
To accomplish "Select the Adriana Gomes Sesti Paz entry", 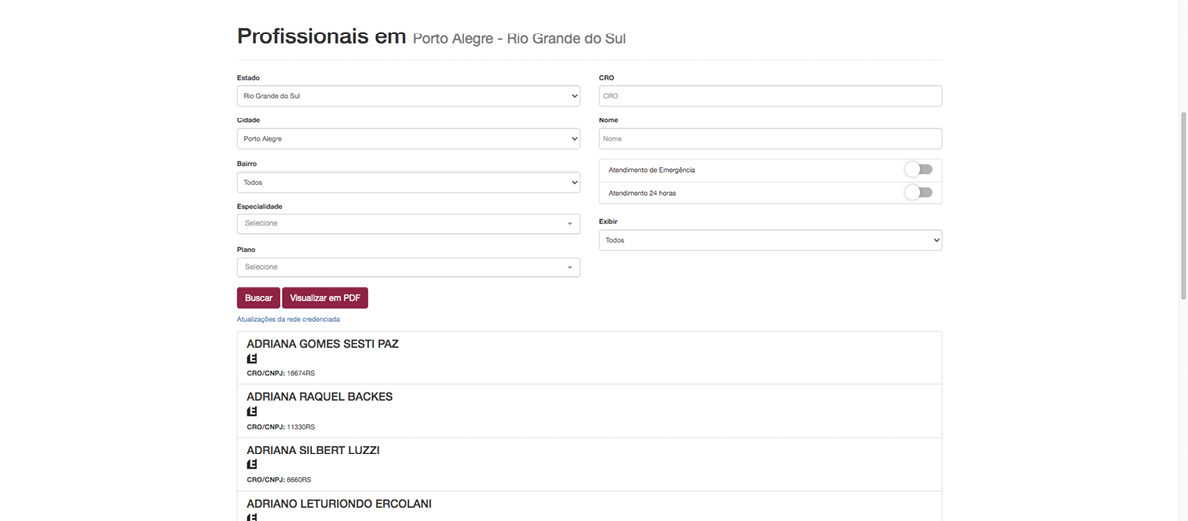I will click(x=589, y=357).
